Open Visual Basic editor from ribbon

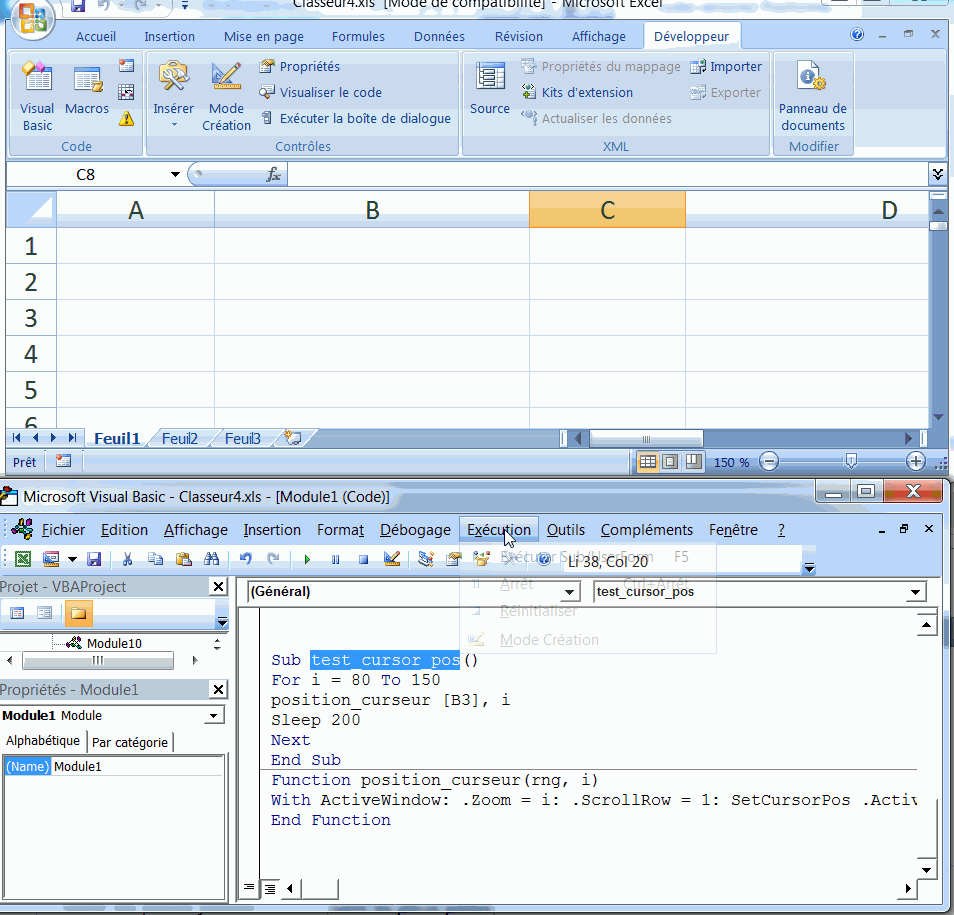(x=37, y=96)
